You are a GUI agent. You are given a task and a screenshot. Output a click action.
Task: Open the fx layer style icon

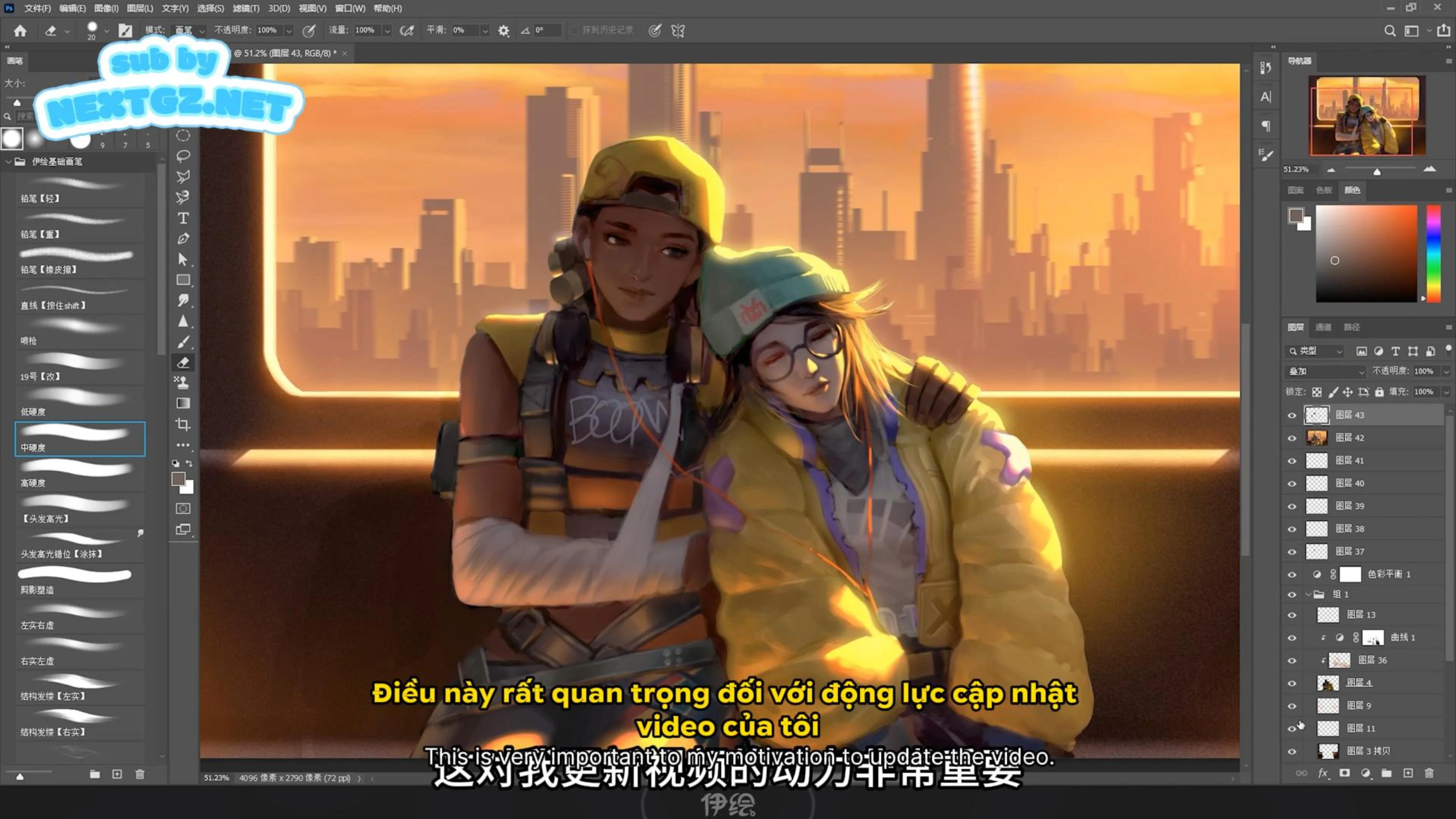[x=1323, y=774]
